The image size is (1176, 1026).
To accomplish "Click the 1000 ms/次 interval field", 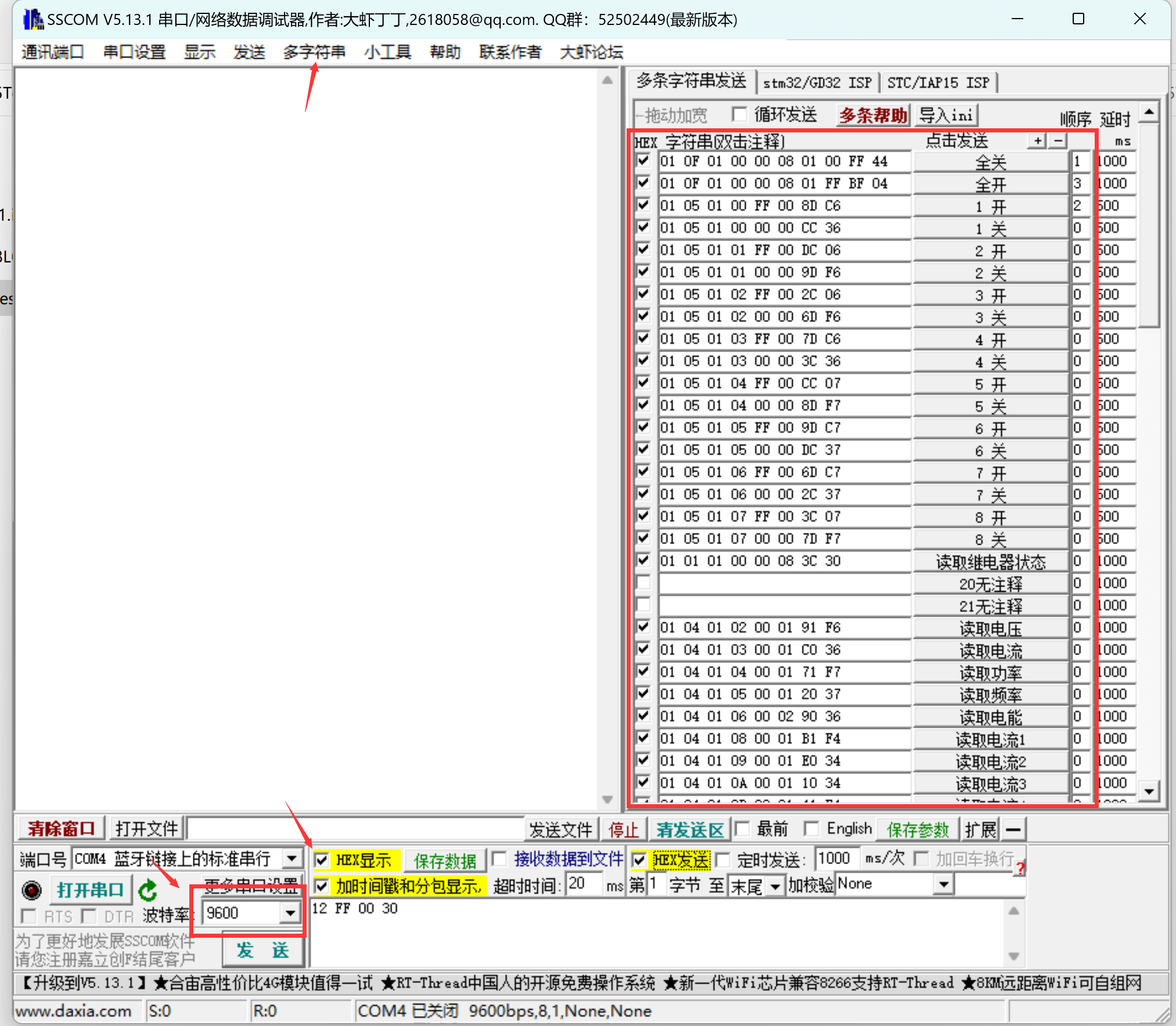I will [x=836, y=858].
